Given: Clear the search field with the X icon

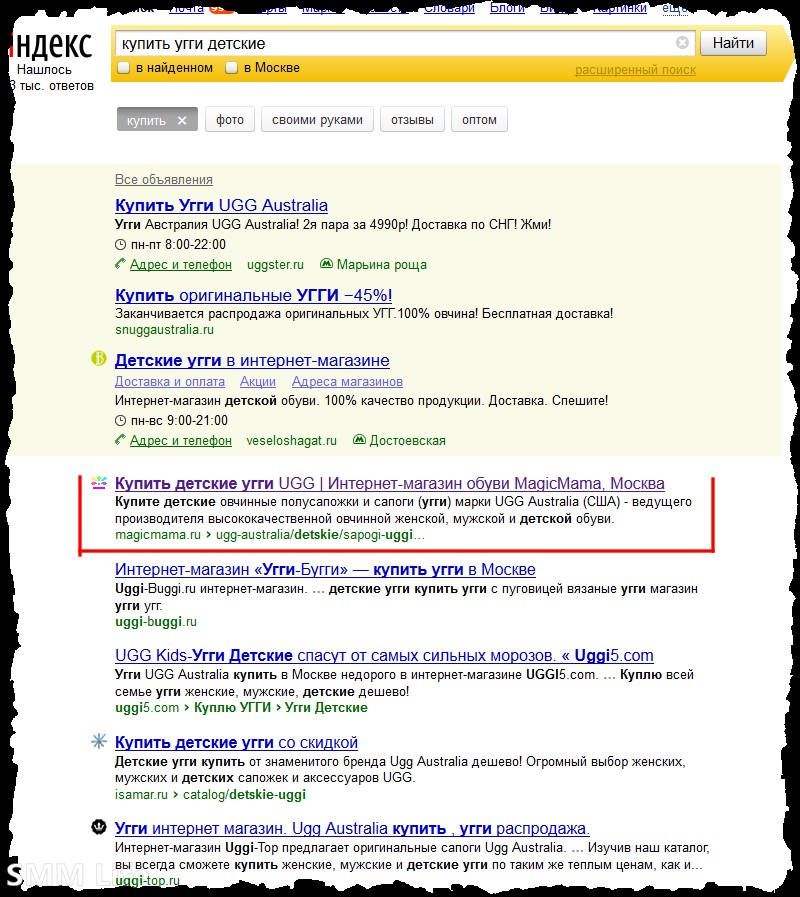Looking at the screenshot, I should [x=682, y=43].
